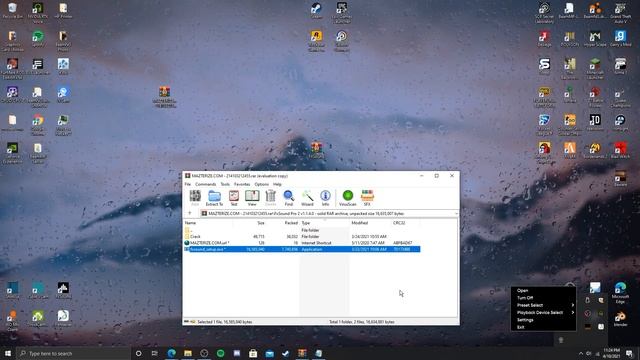
Task: Open the Options menu
Action: pyautogui.click(x=262, y=184)
